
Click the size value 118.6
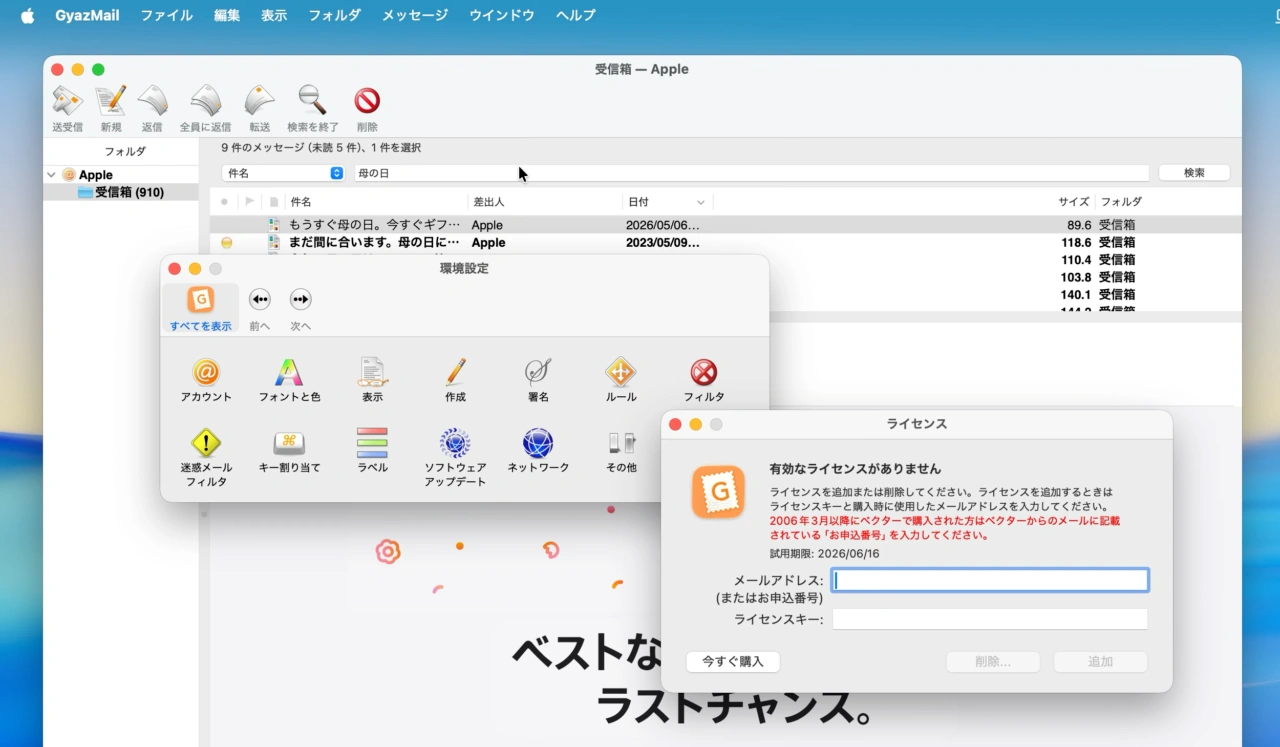(1076, 242)
